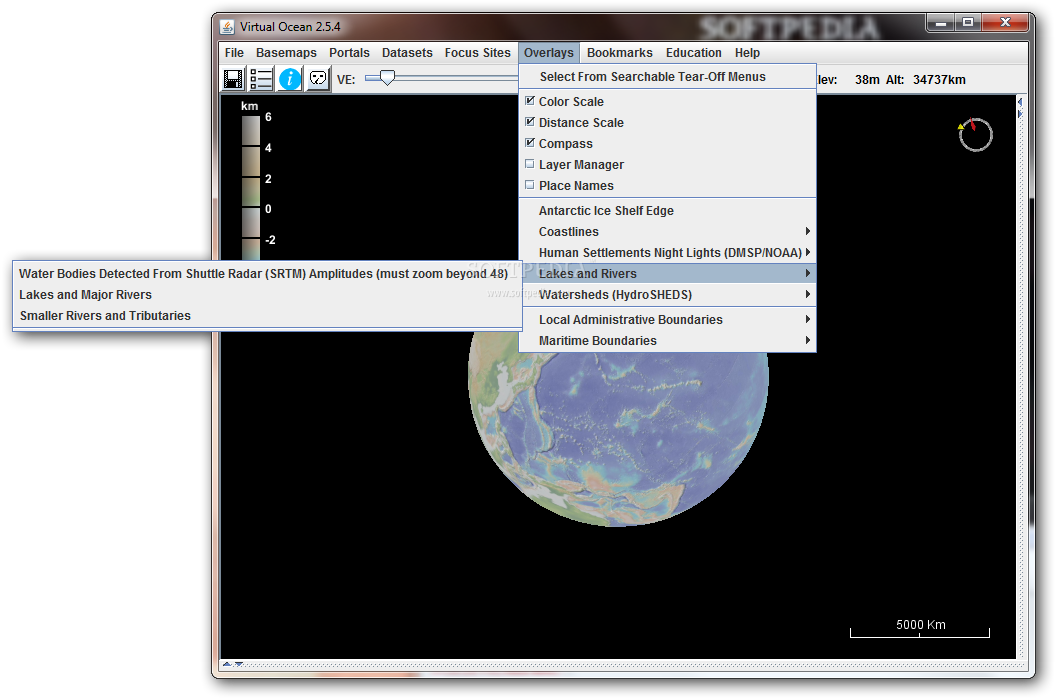Close the Virtual Ocean window
Screen dimensions: 1056x699
[1005, 24]
